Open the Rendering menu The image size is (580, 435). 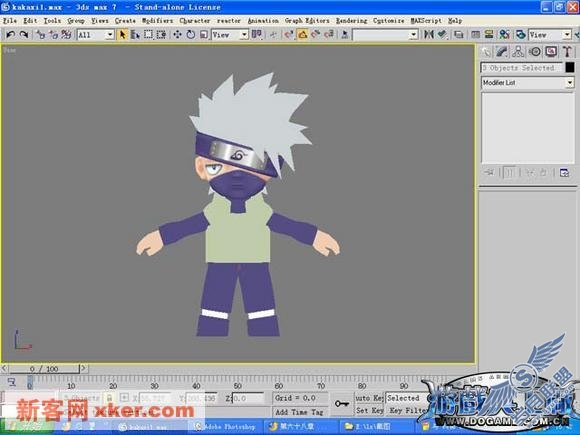(351, 21)
